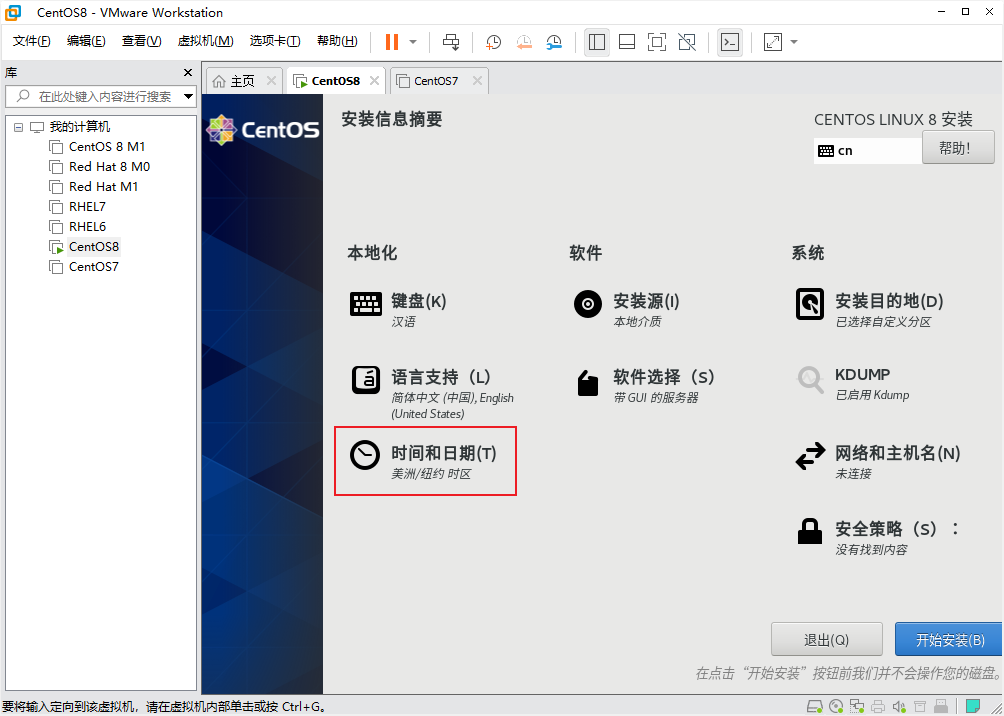The height and width of the screenshot is (716, 1004).
Task: Open the 语言支持(L) settings
Action: [x=432, y=393]
